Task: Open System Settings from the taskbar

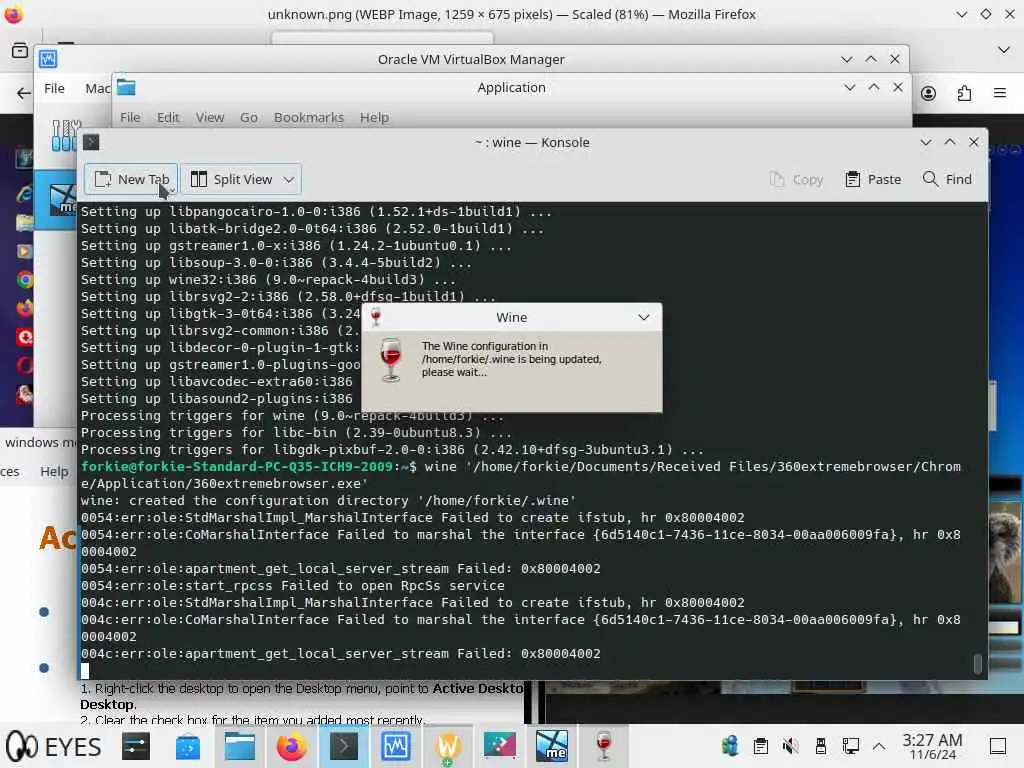Action: 136,746
